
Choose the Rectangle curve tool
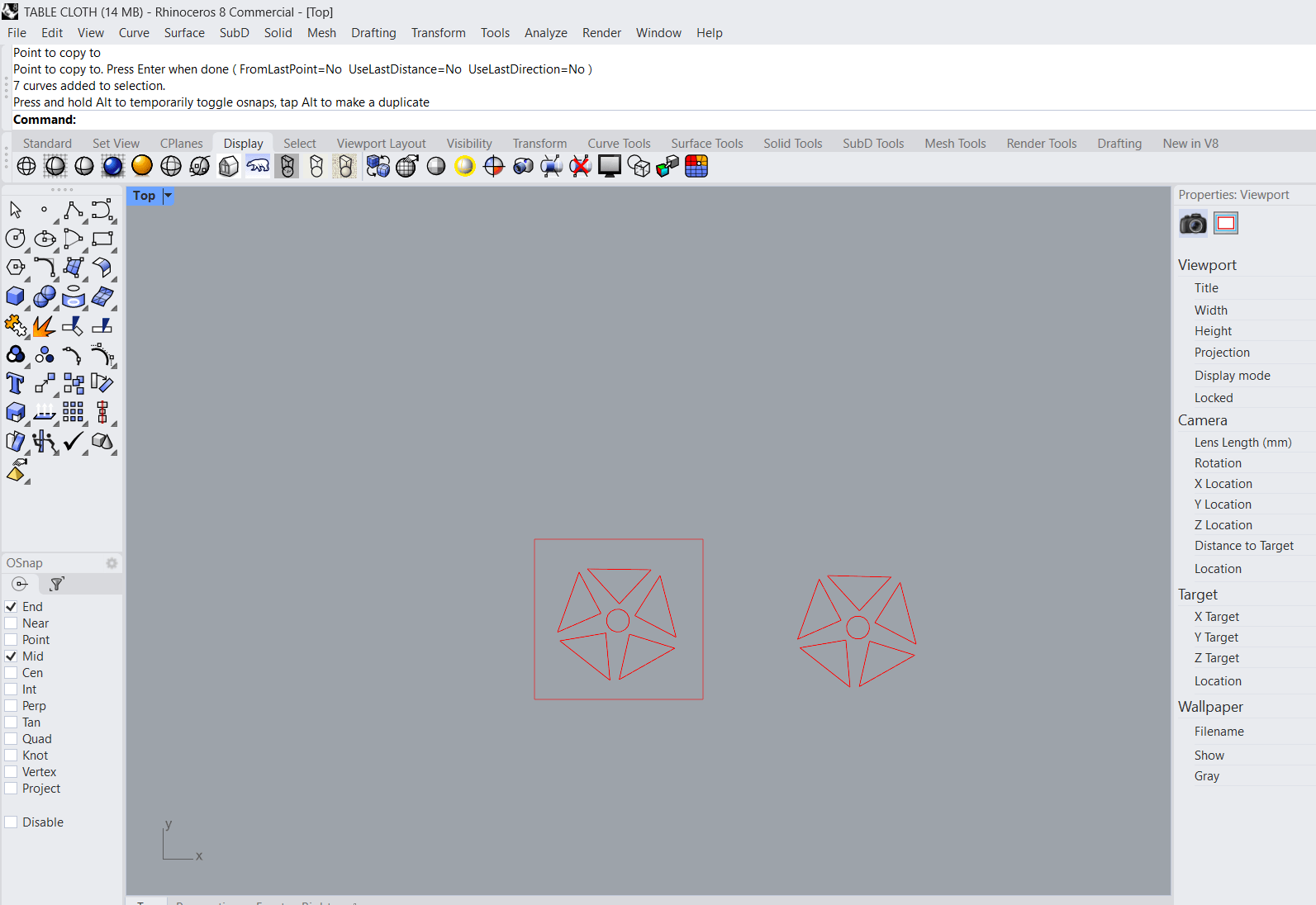(102, 239)
